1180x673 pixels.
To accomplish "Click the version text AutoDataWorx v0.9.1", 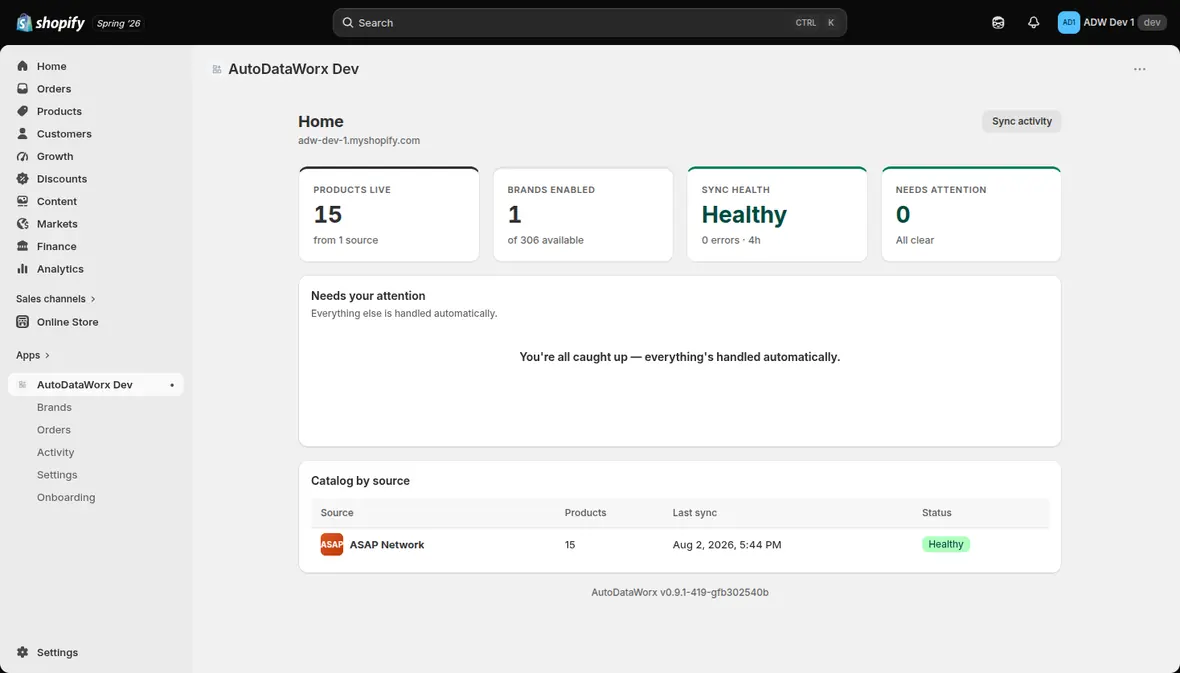I will [680, 592].
